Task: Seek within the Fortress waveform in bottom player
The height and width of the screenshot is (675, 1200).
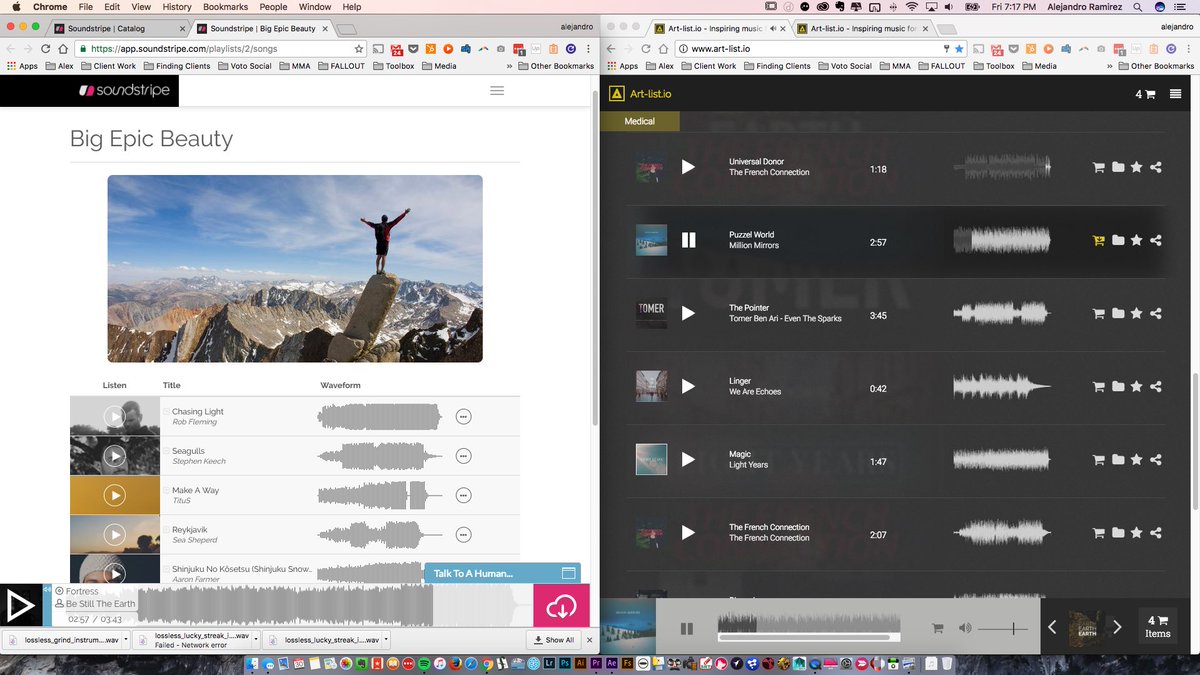Action: click(336, 605)
